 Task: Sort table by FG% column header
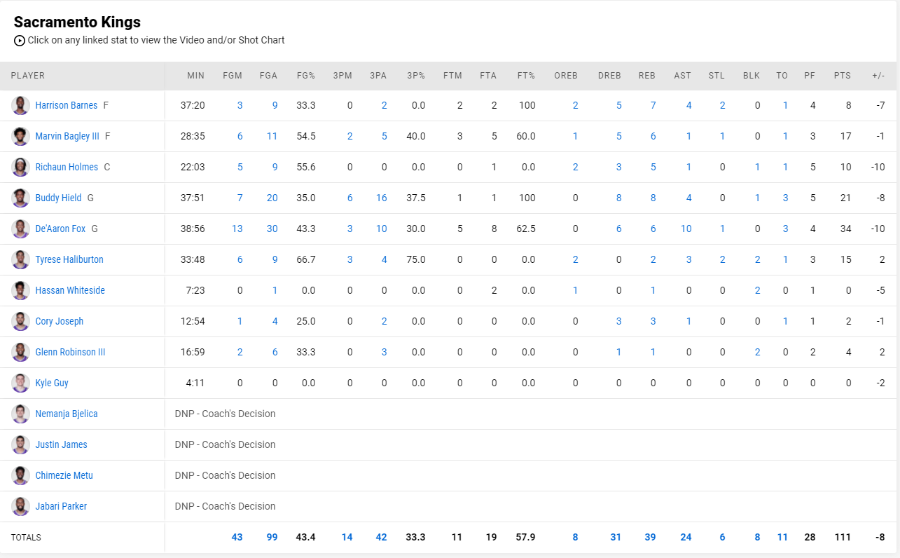(x=306, y=76)
